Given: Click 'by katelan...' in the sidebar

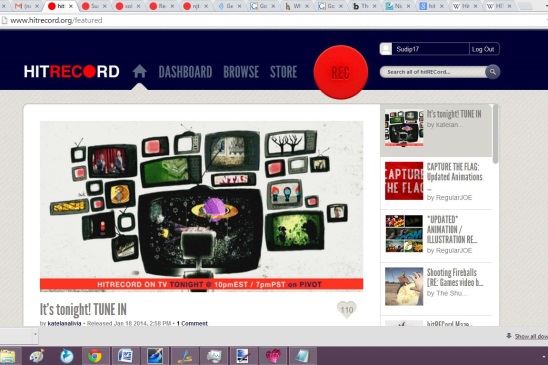Looking at the screenshot, I should tap(445, 124).
